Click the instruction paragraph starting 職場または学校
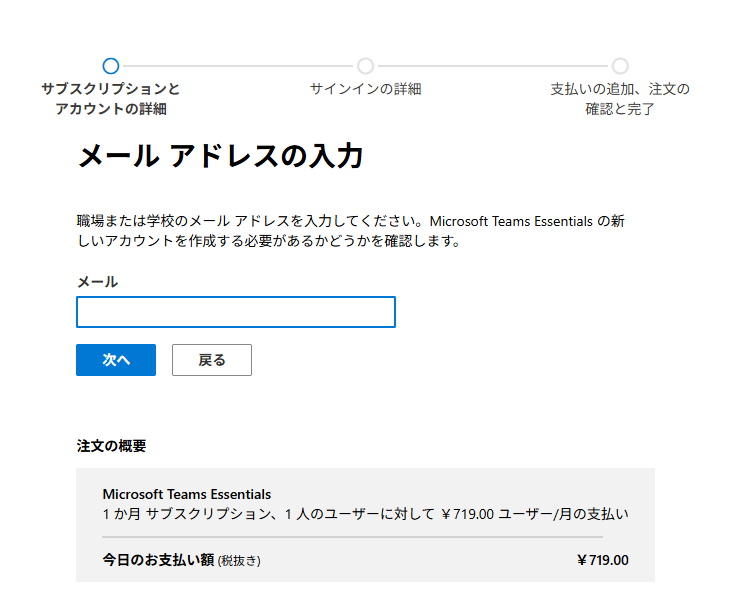The width and height of the screenshot is (751, 607). click(x=351, y=231)
